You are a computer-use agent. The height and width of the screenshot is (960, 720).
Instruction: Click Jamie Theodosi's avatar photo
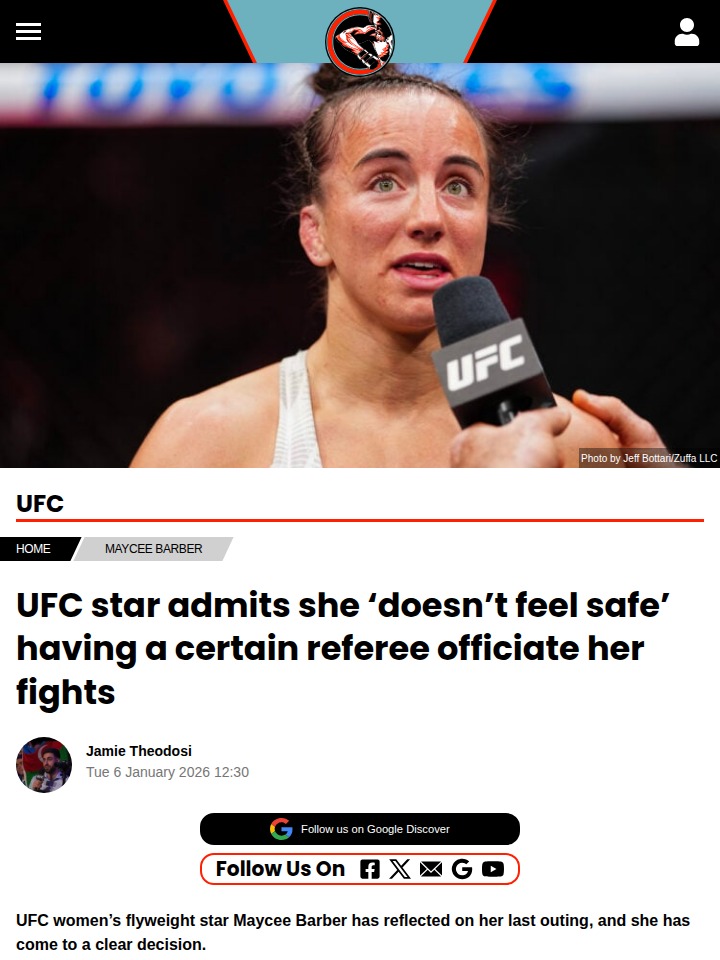[43, 765]
